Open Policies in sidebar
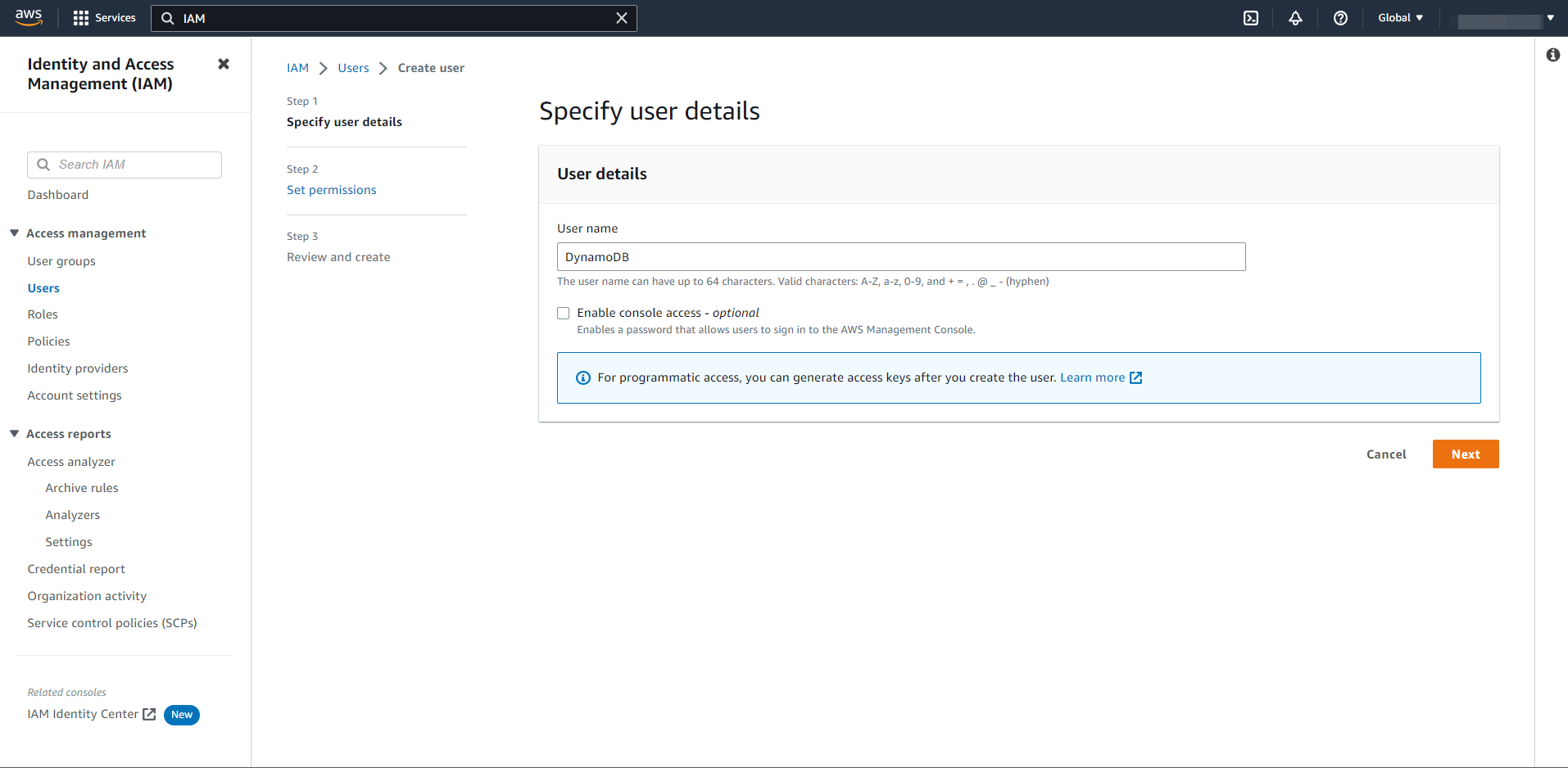The height and width of the screenshot is (768, 1568). (x=49, y=341)
